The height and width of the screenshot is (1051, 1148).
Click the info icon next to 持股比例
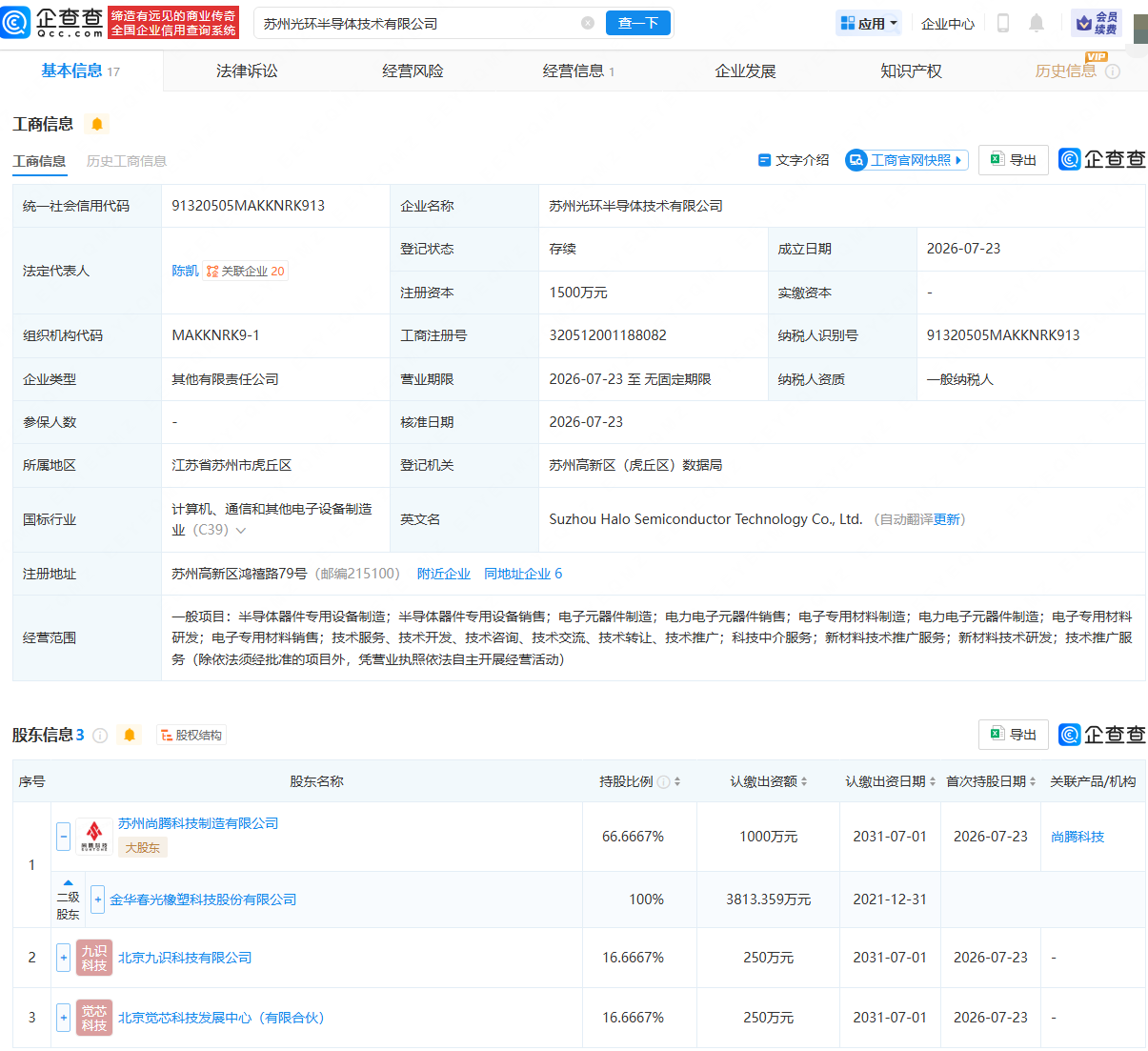point(663,781)
